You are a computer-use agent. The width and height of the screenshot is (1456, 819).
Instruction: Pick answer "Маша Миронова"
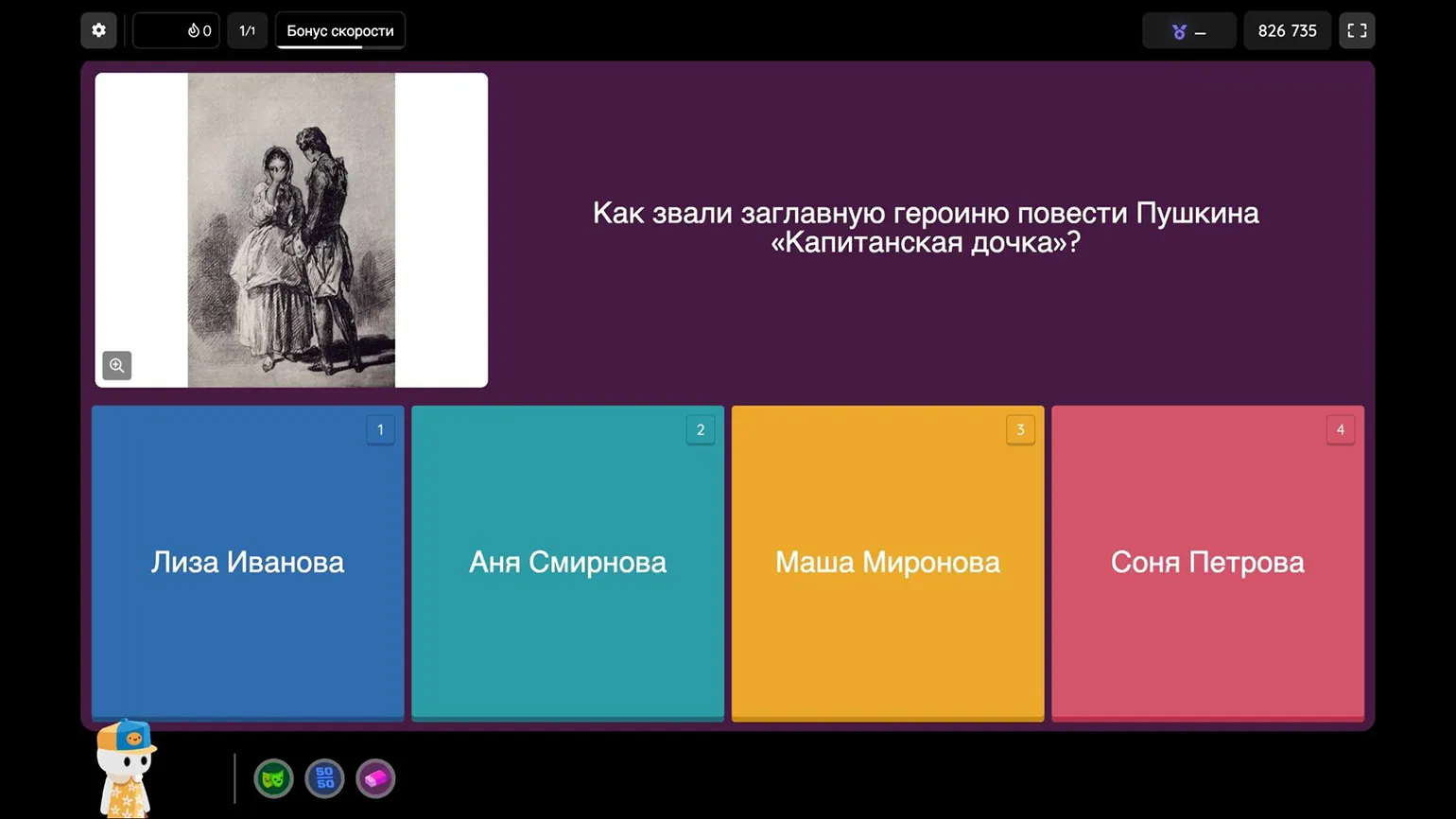coord(887,563)
